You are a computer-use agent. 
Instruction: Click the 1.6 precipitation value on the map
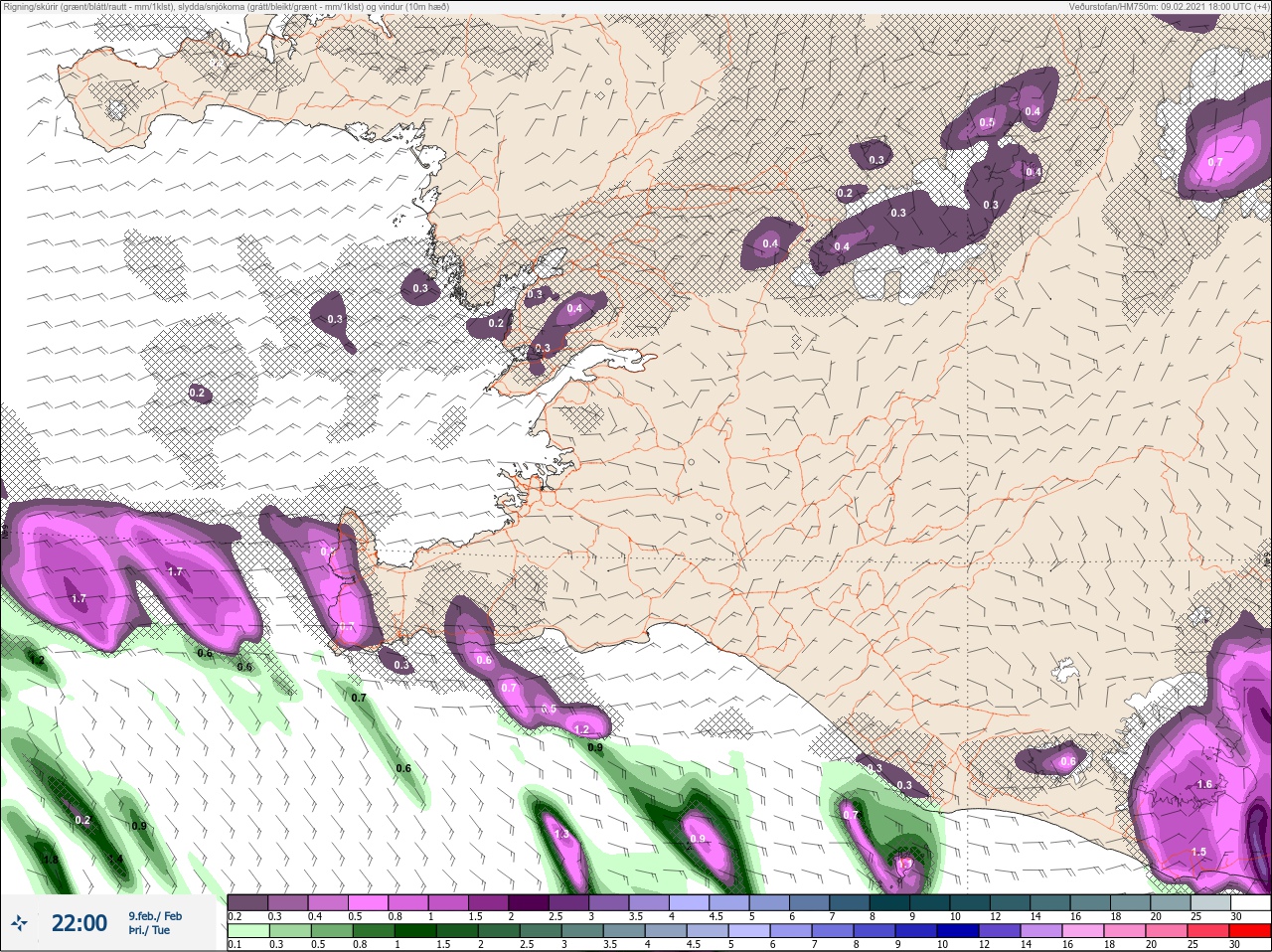point(1204,784)
